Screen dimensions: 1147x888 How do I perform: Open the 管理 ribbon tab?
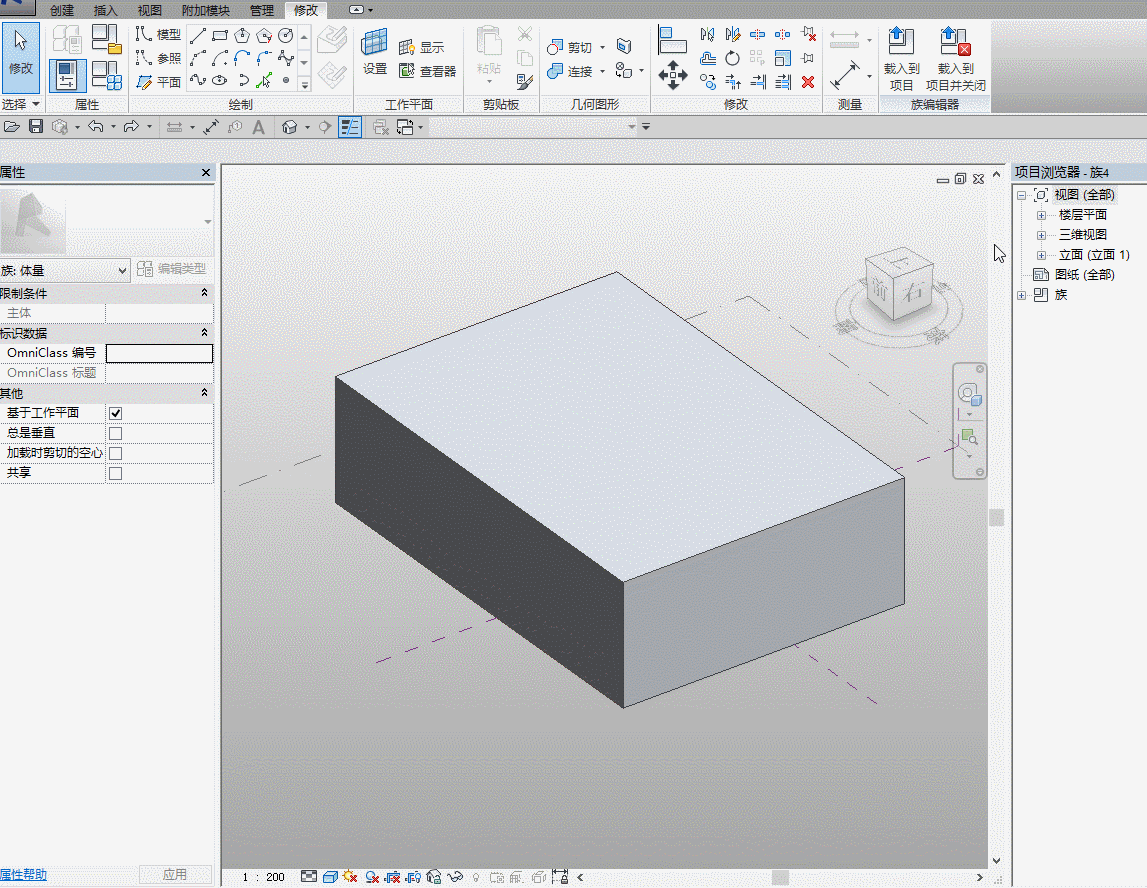[x=261, y=10]
